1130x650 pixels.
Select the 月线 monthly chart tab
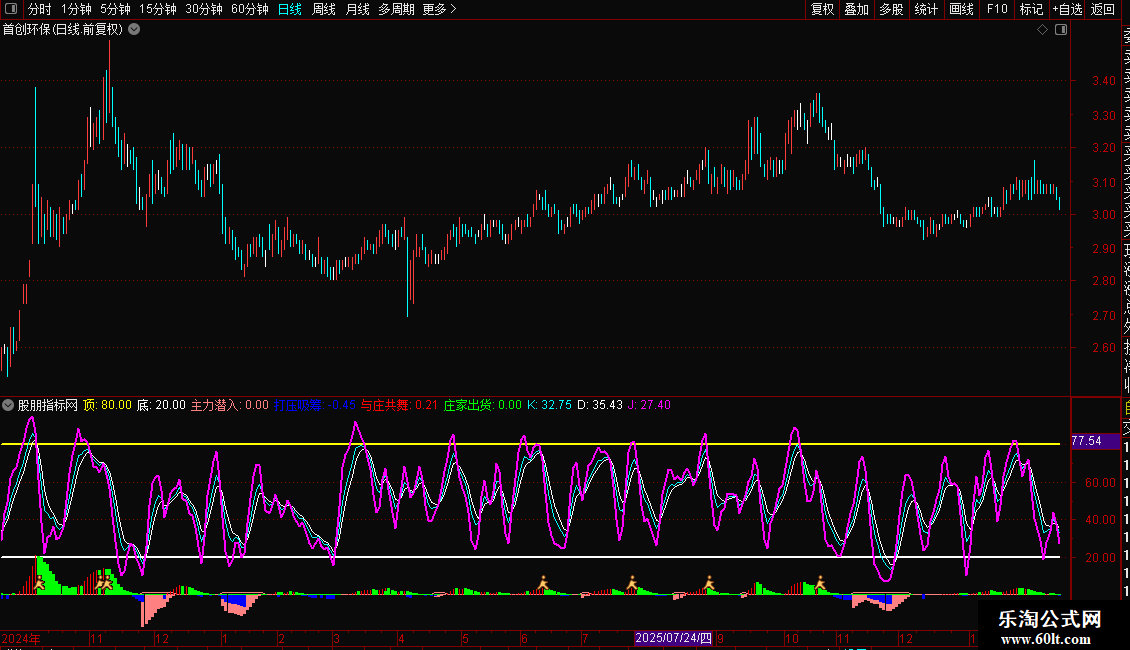pyautogui.click(x=356, y=9)
